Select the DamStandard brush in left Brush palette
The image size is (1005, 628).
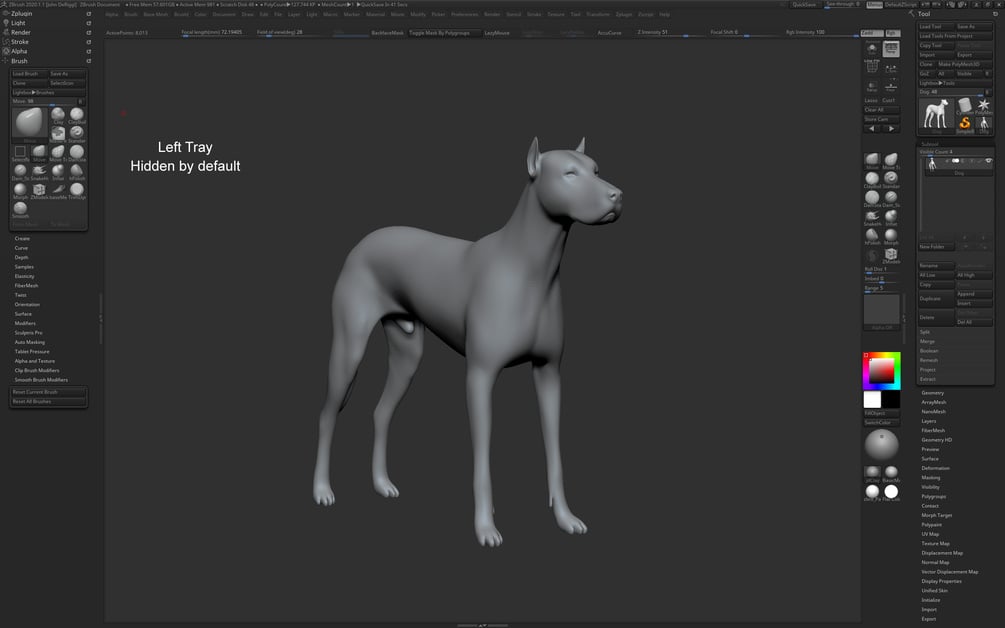pyautogui.click(x=21, y=172)
